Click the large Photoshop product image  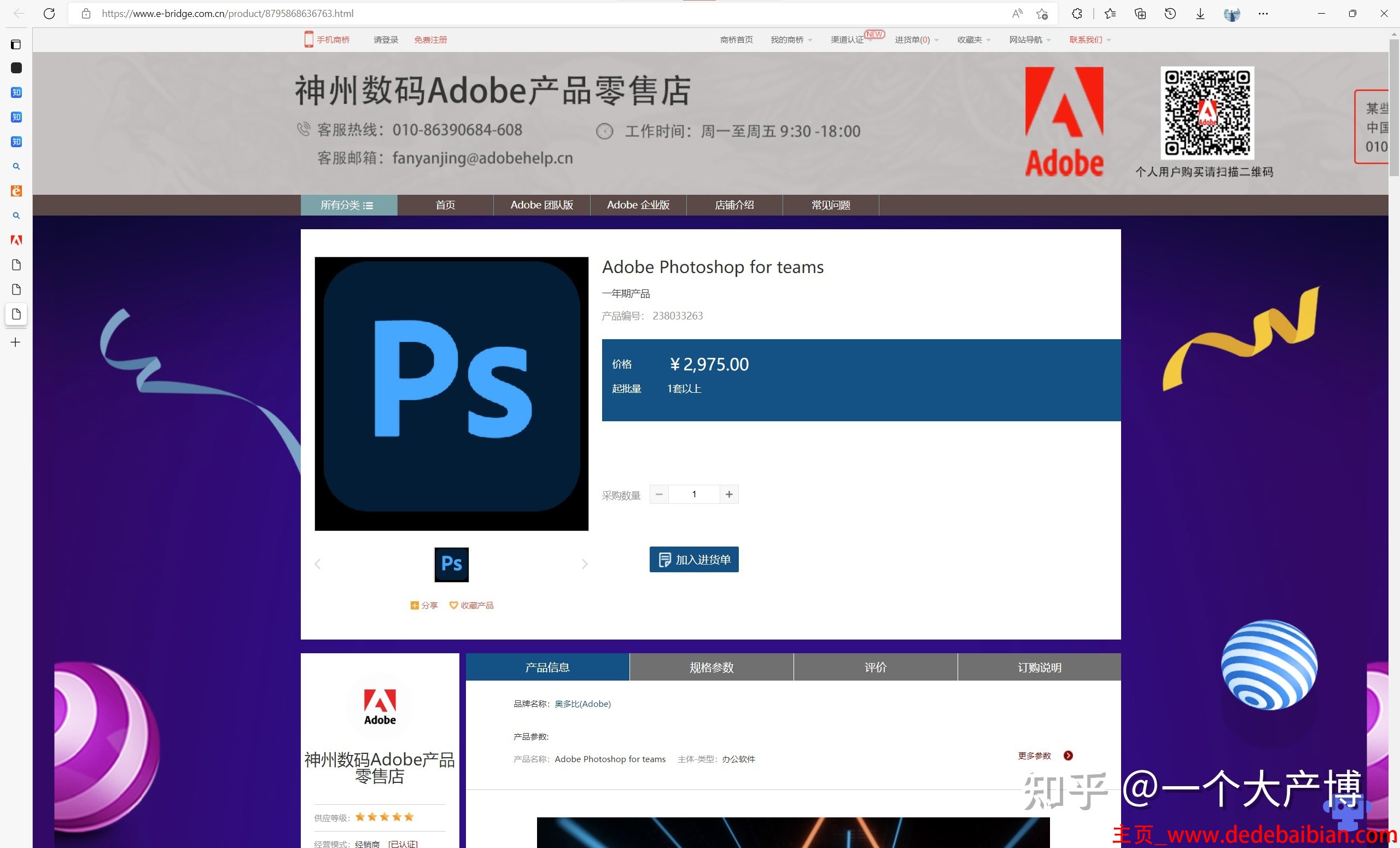click(452, 394)
